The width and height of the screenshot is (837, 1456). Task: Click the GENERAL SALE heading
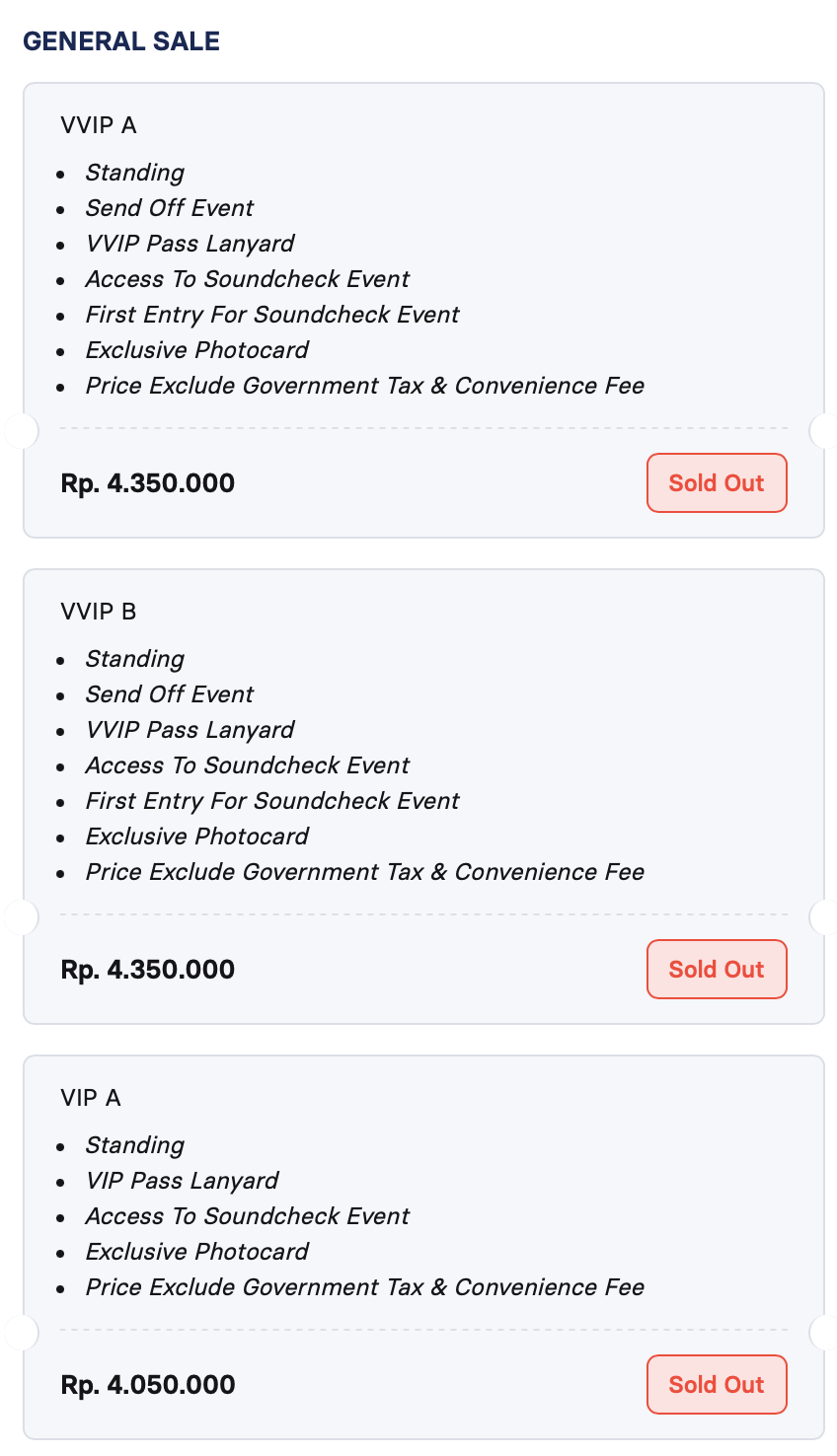(x=121, y=41)
